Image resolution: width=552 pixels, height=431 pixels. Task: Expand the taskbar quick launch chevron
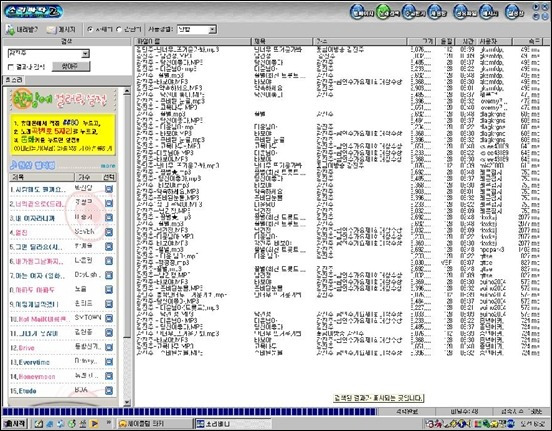click(x=109, y=423)
